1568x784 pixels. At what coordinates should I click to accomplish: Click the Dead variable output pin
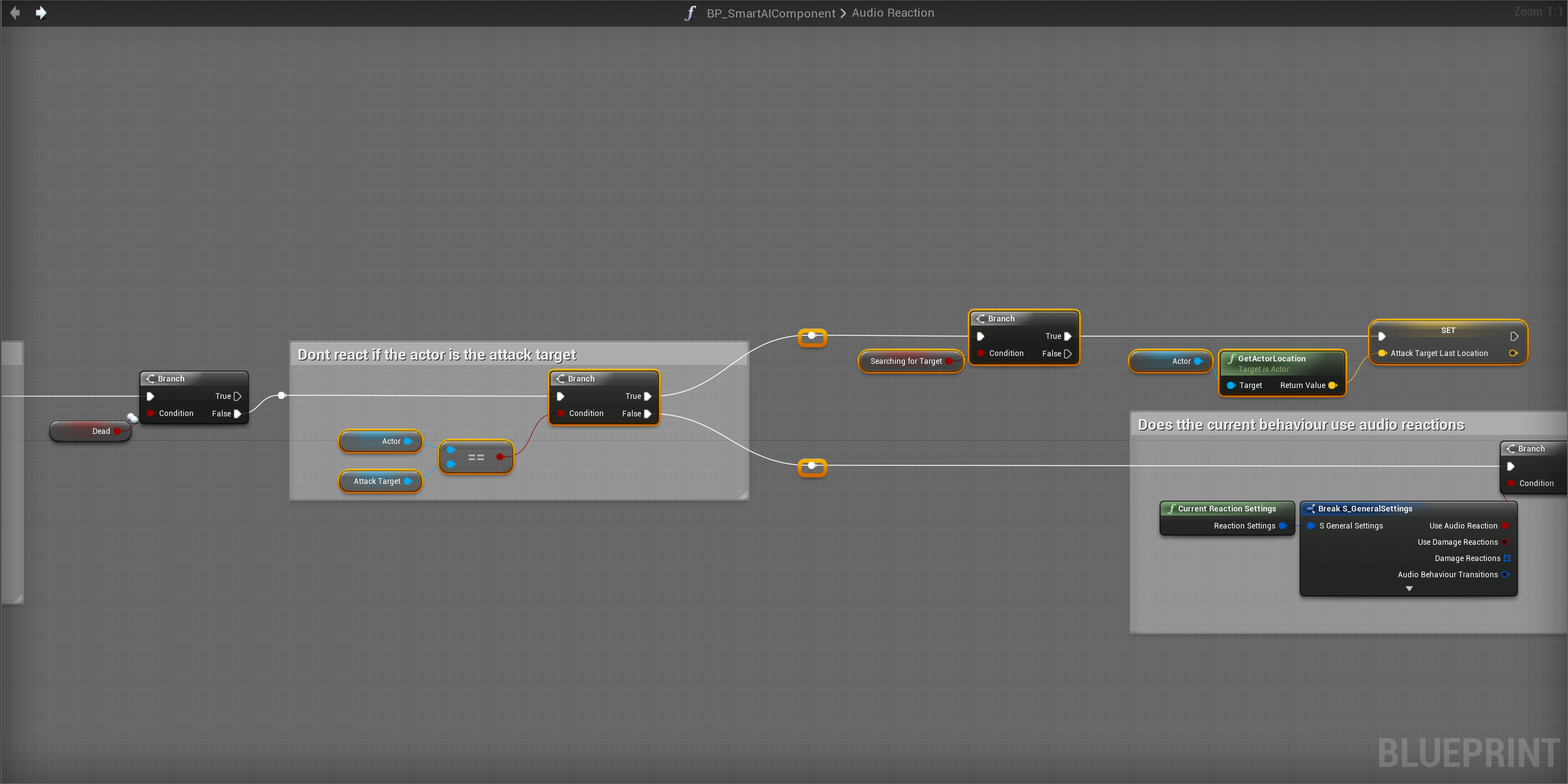(118, 431)
